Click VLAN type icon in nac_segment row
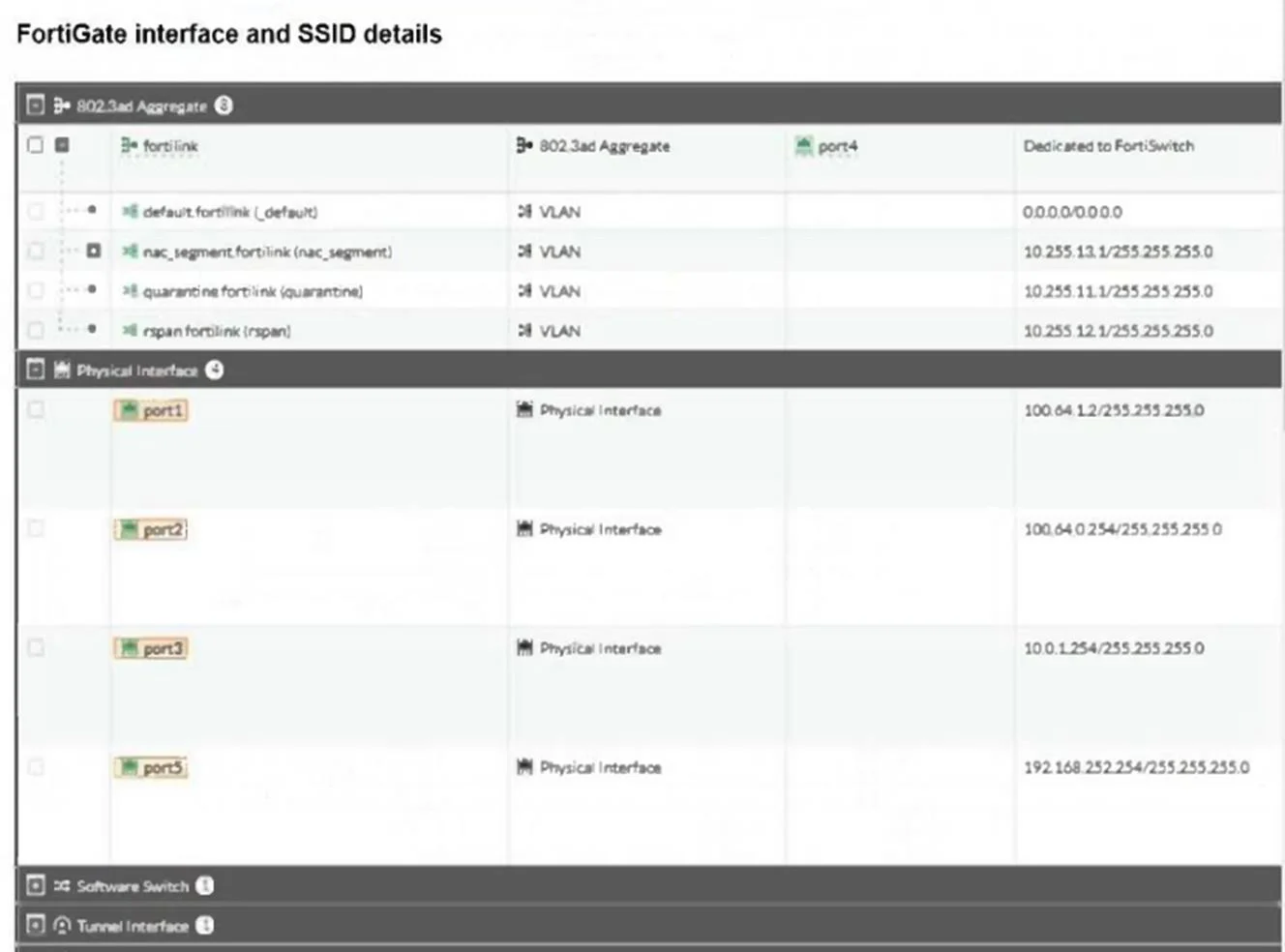This screenshot has height=952, width=1285. (524, 251)
